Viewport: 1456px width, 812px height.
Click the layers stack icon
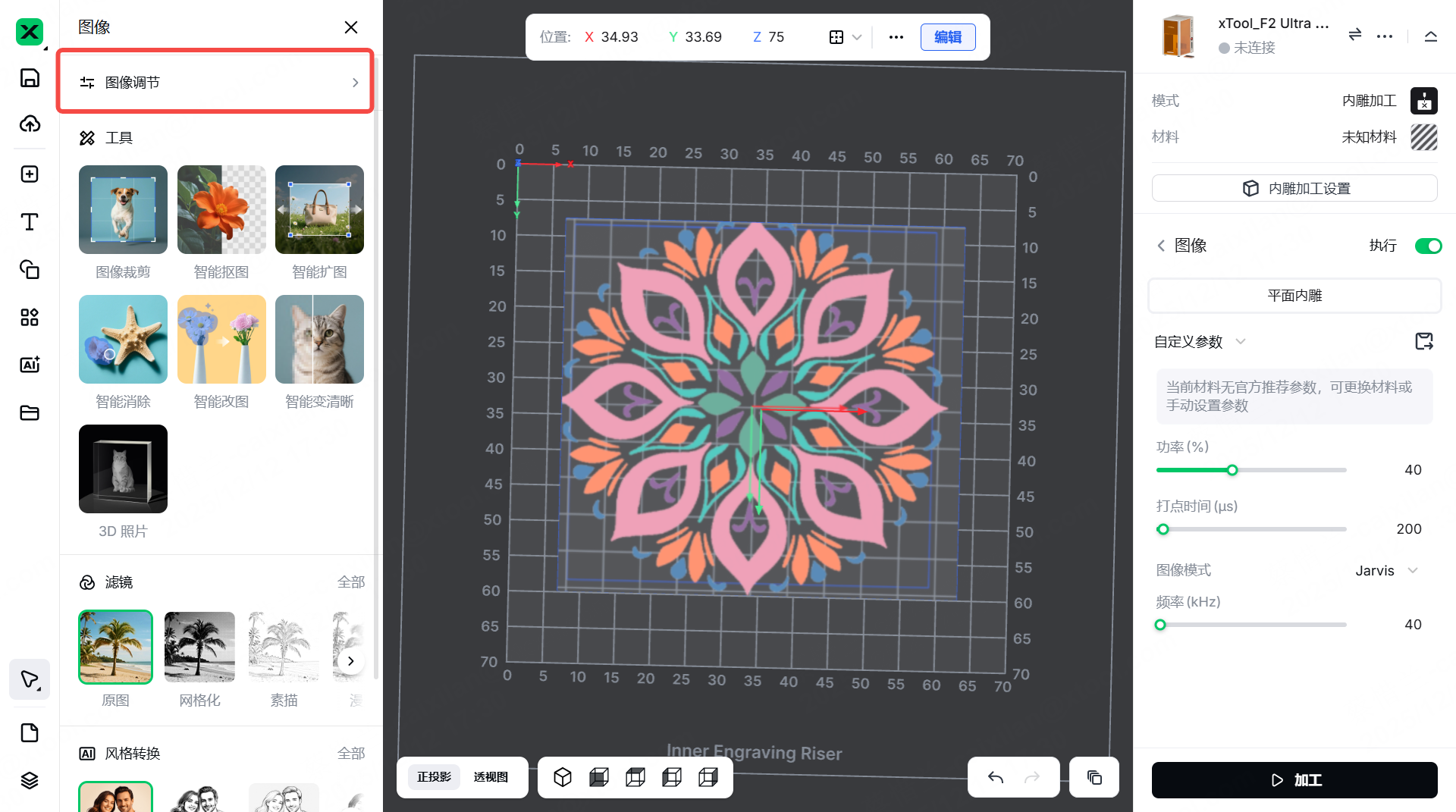[30, 780]
